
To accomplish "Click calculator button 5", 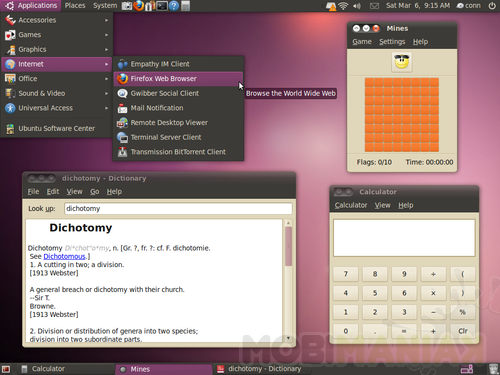I will pyautogui.click(x=375, y=293).
